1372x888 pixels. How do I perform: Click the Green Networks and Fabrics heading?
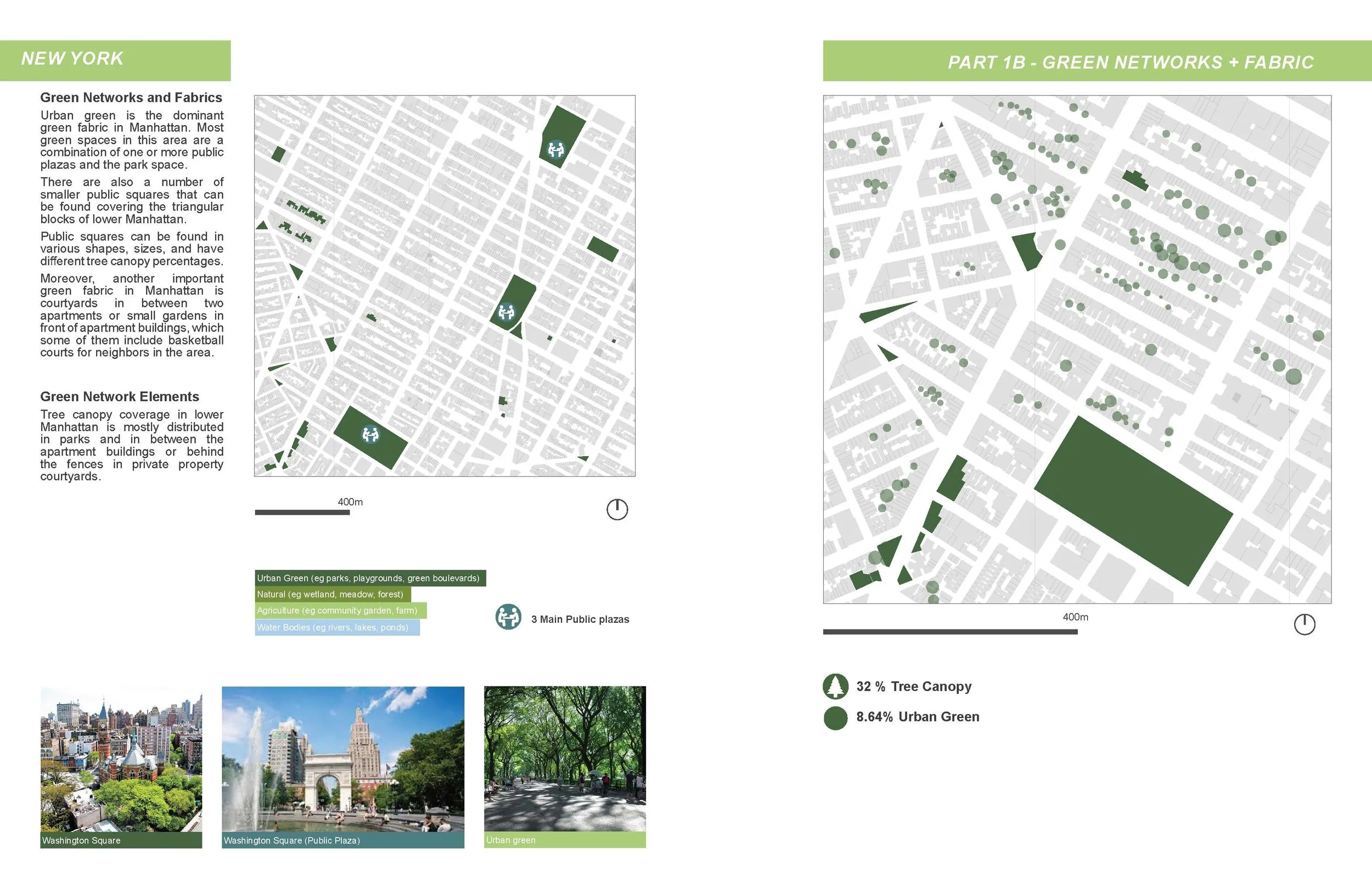click(x=131, y=98)
